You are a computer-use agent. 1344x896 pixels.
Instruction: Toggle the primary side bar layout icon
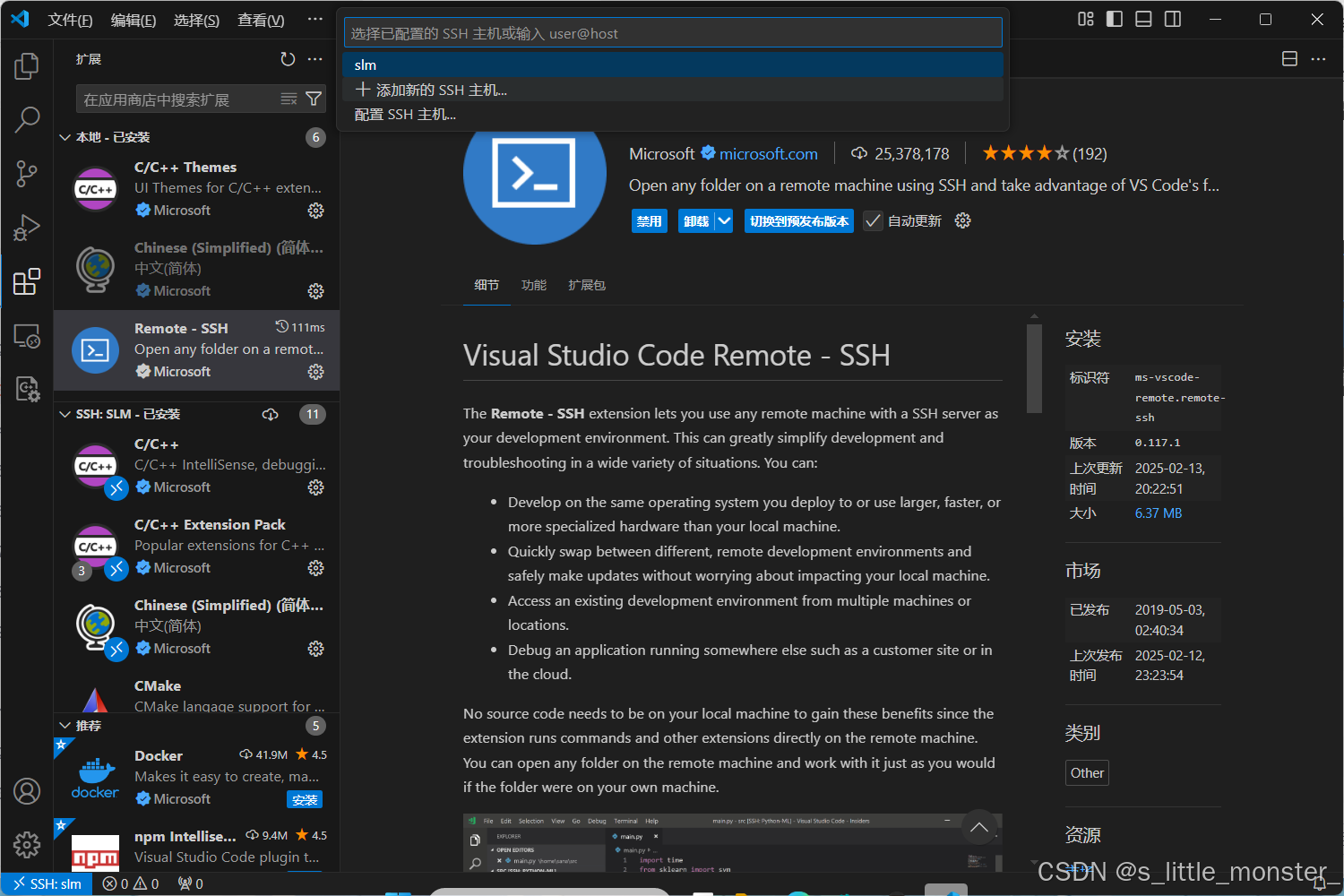point(1115,19)
